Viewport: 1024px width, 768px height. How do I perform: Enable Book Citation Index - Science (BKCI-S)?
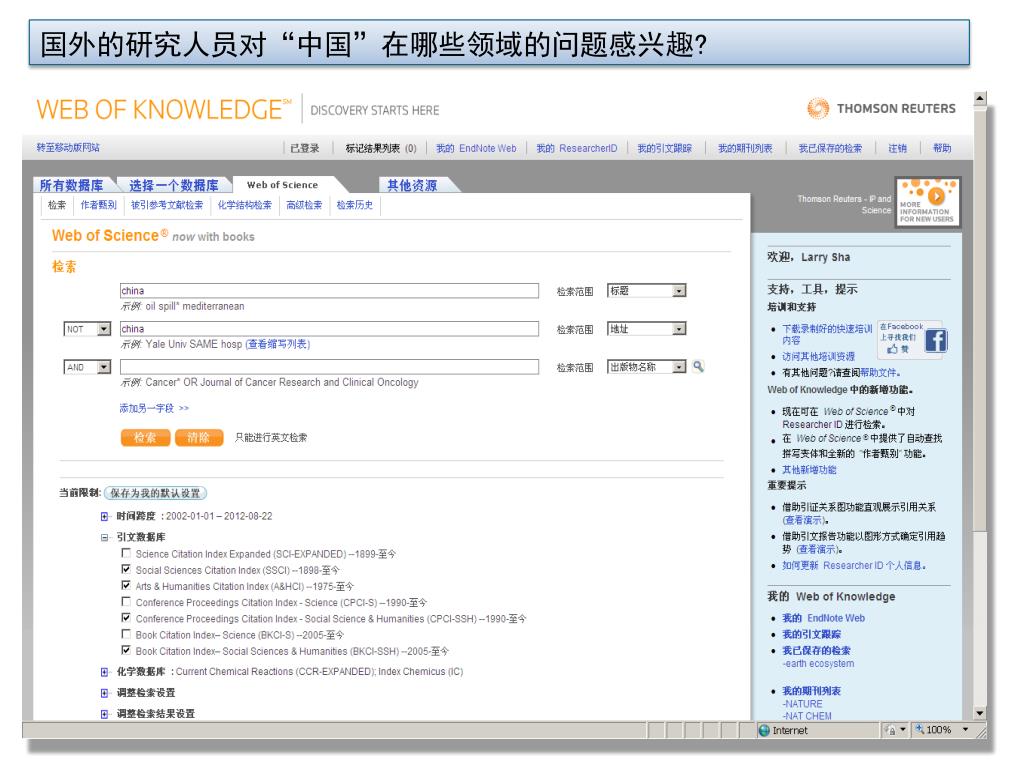pos(126,634)
